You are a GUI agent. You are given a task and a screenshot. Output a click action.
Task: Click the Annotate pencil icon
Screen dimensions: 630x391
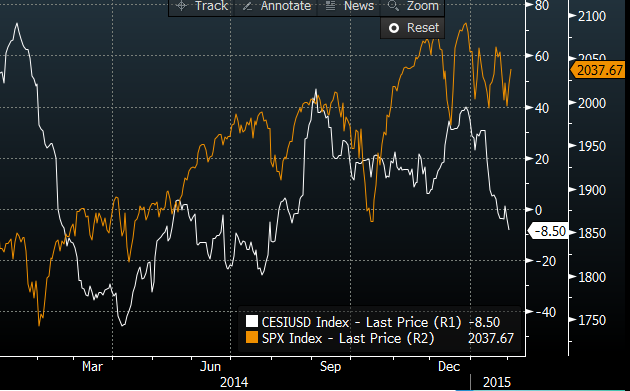tap(248, 6)
